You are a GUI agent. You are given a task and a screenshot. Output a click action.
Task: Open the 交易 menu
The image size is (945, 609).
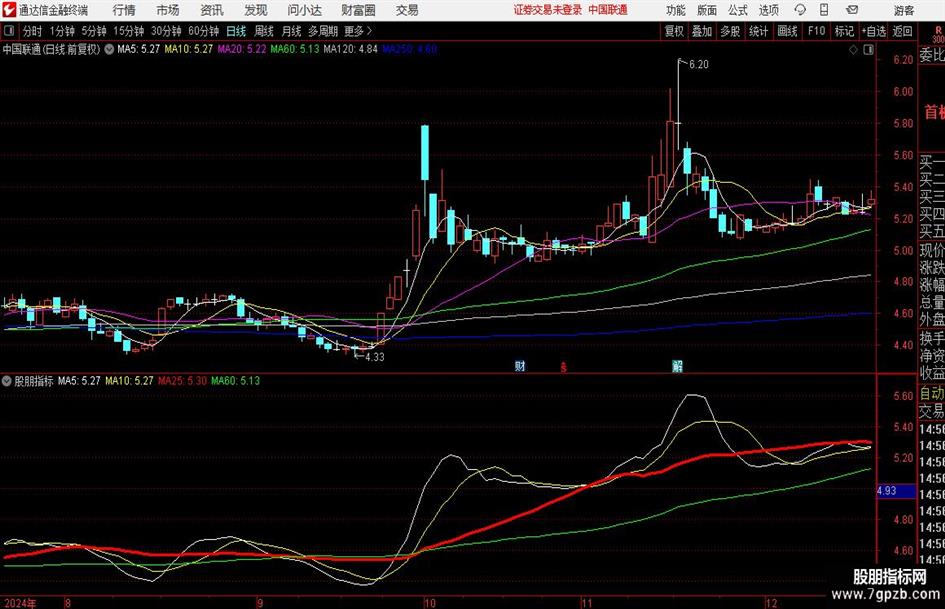pos(407,10)
